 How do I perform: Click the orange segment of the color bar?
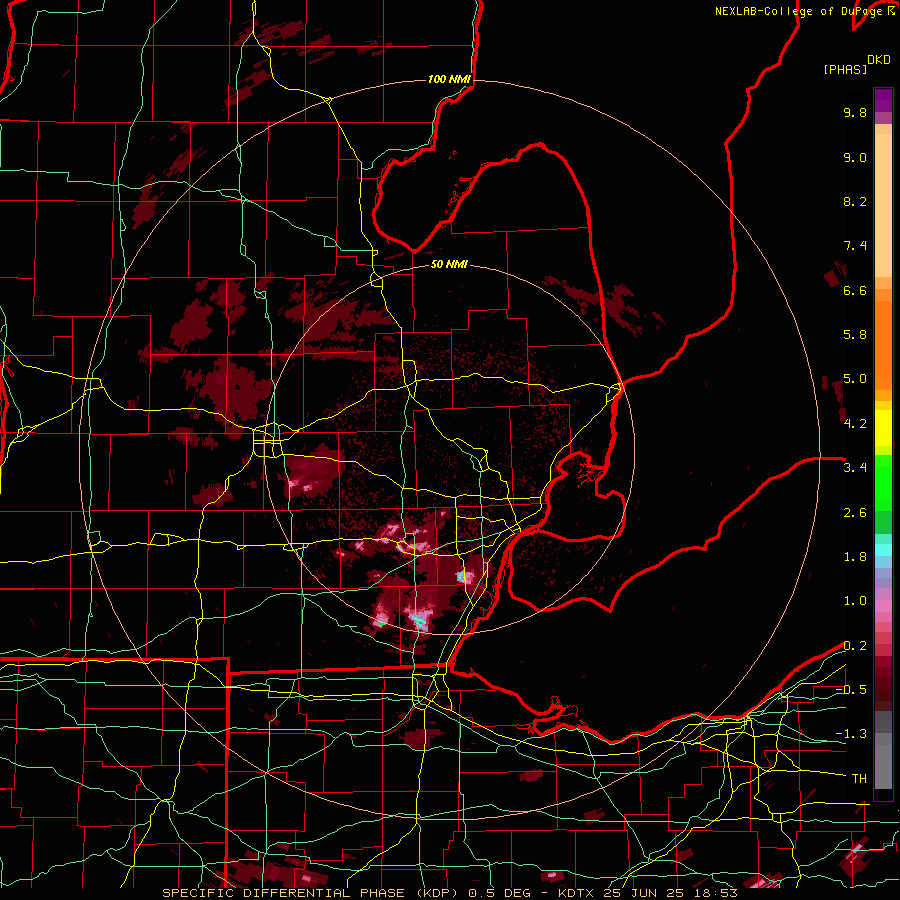(883, 339)
